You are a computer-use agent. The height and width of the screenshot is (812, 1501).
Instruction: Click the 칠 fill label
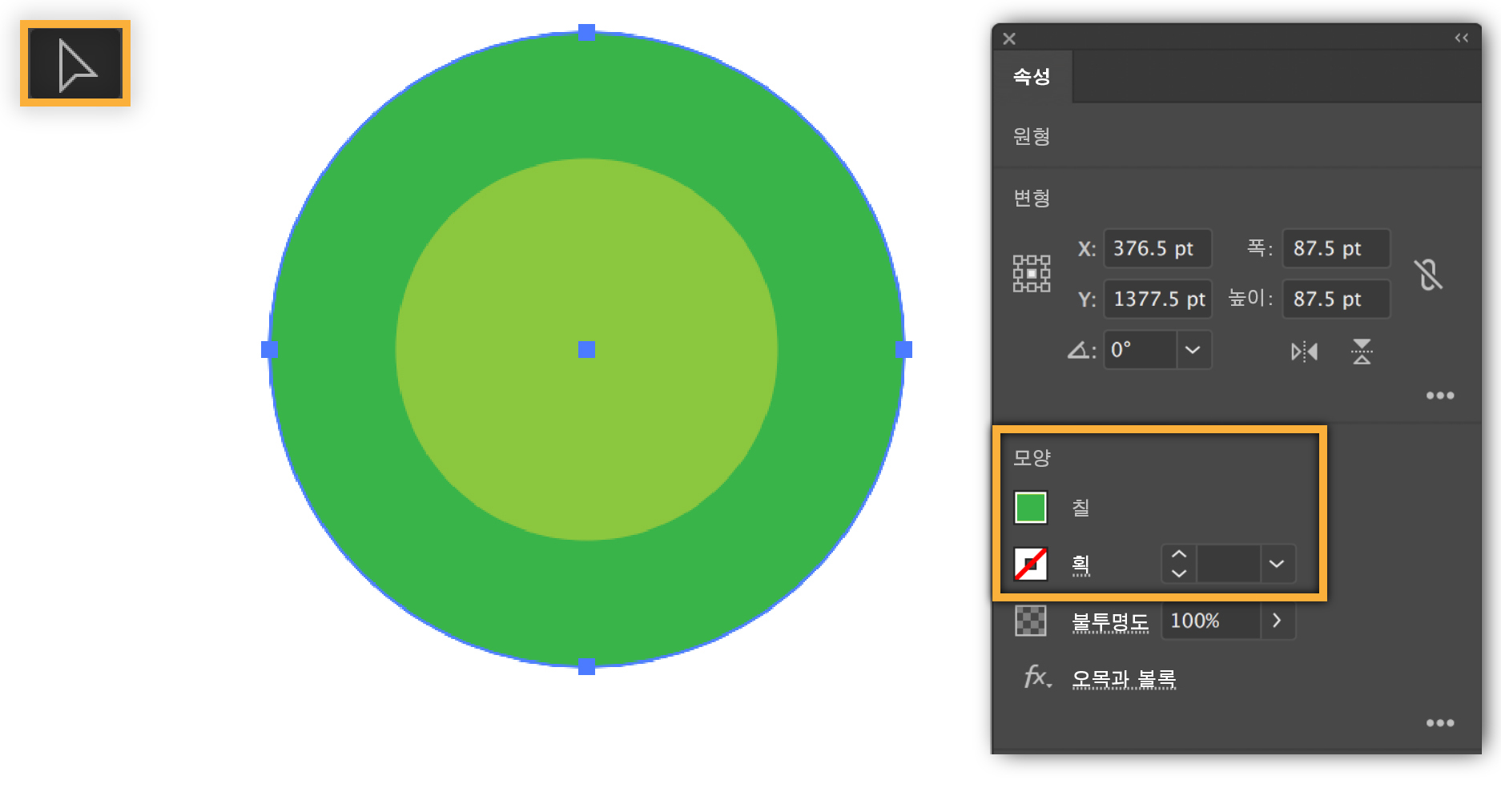1080,508
